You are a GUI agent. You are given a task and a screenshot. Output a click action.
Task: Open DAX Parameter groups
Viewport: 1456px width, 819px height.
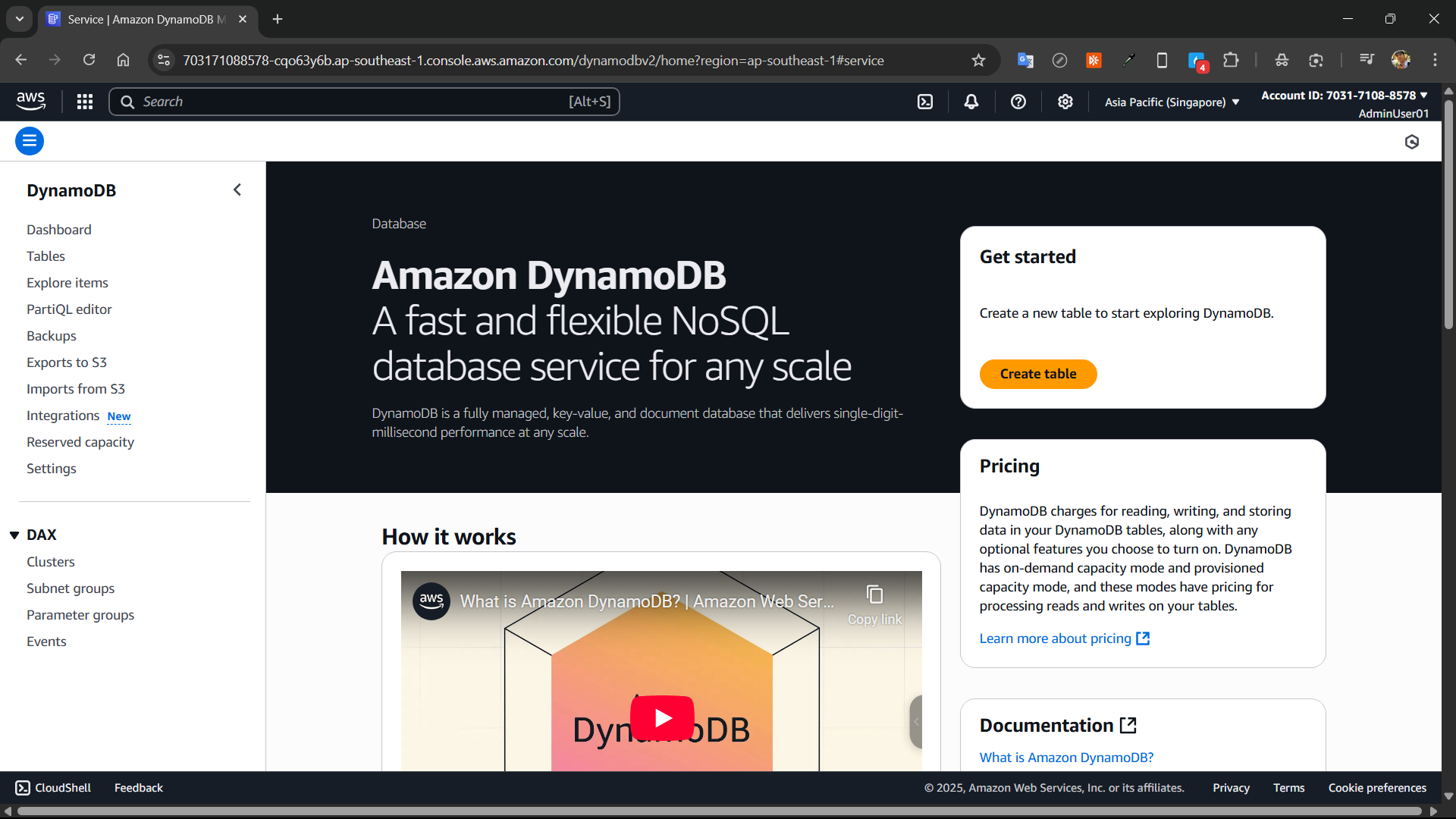[x=80, y=615]
